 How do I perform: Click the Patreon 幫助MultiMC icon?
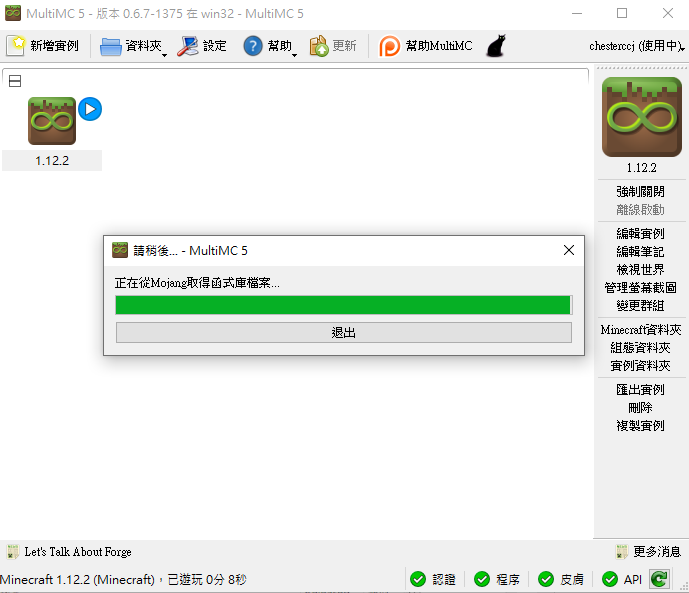coord(389,46)
